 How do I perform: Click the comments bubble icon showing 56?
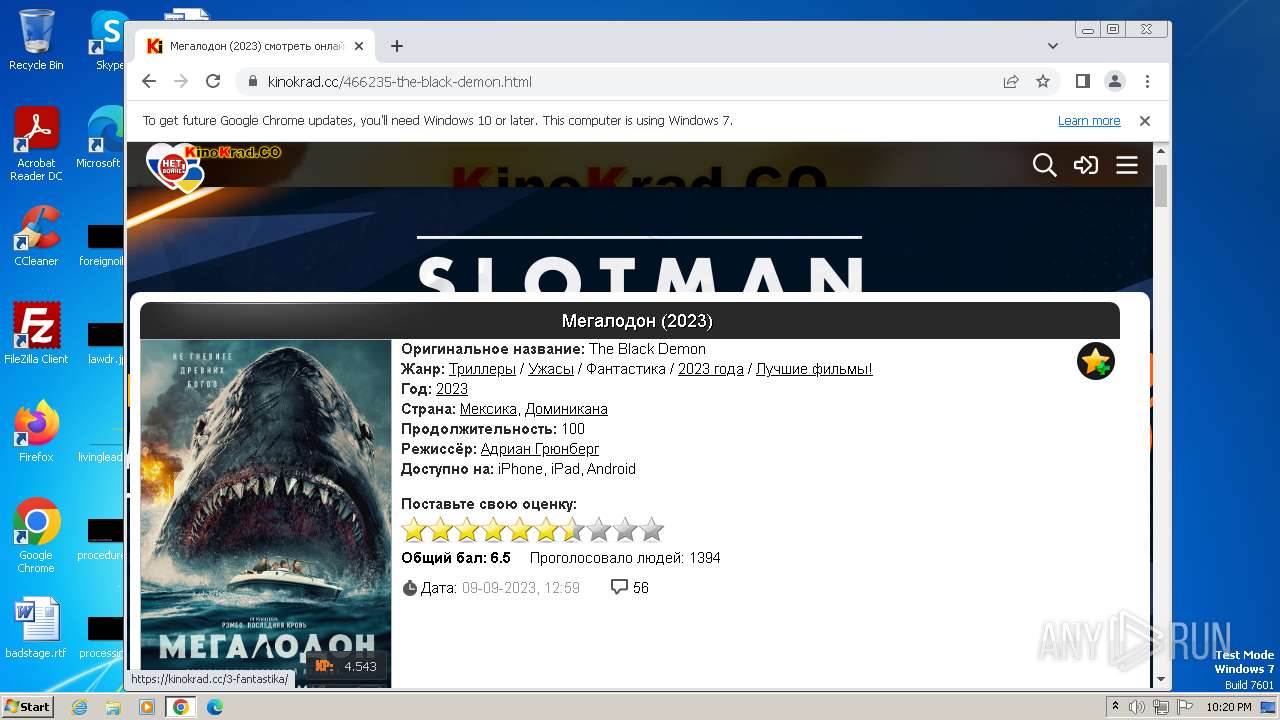point(619,587)
